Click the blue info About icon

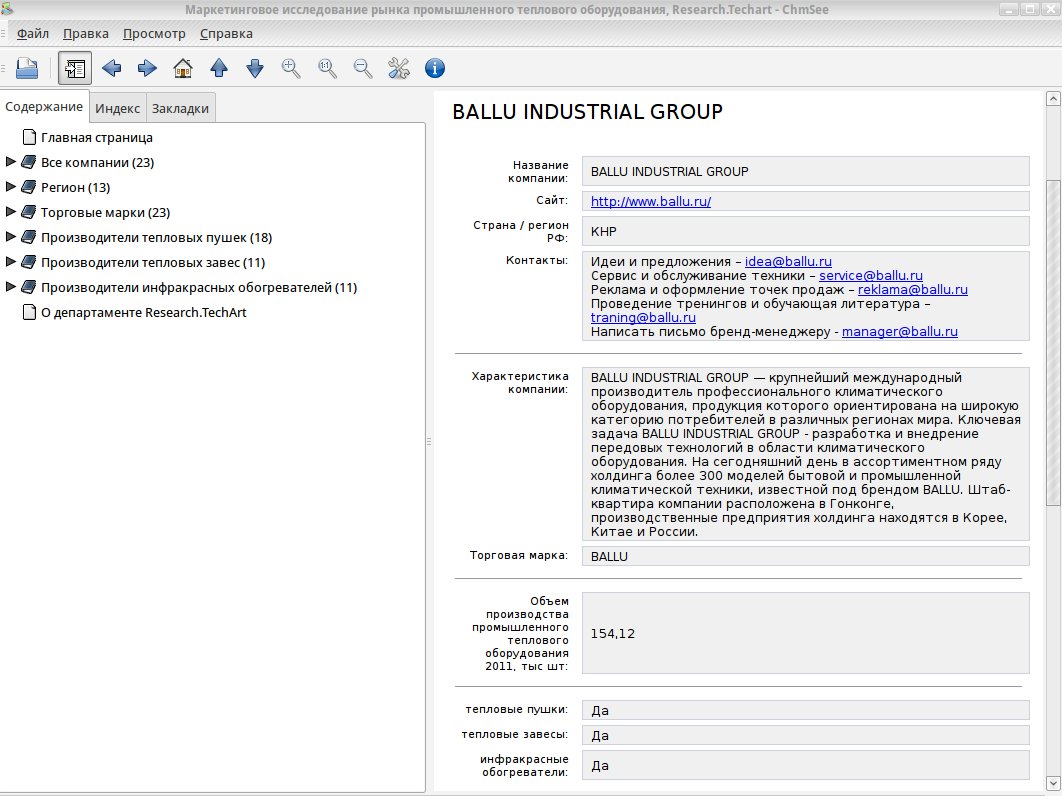pos(435,68)
